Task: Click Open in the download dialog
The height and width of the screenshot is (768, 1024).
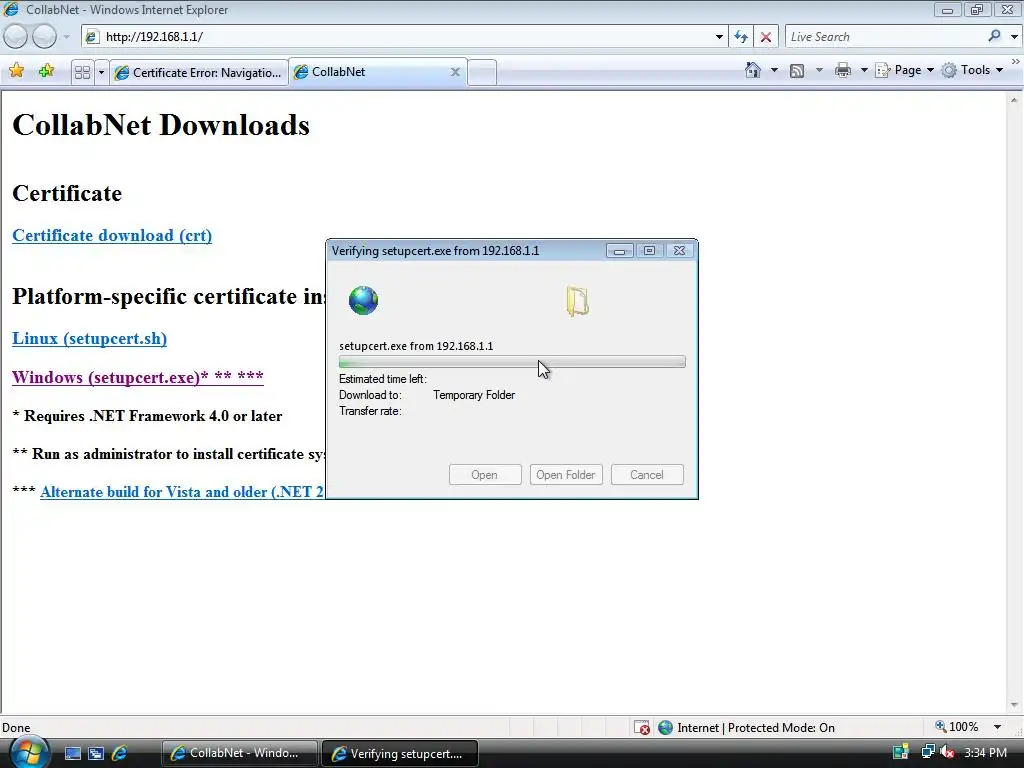Action: pyautogui.click(x=485, y=475)
